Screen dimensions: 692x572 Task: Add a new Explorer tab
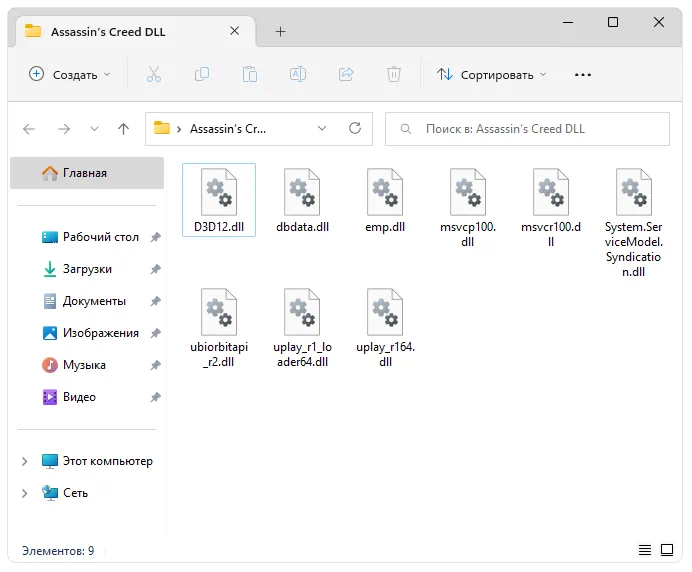pyautogui.click(x=280, y=31)
